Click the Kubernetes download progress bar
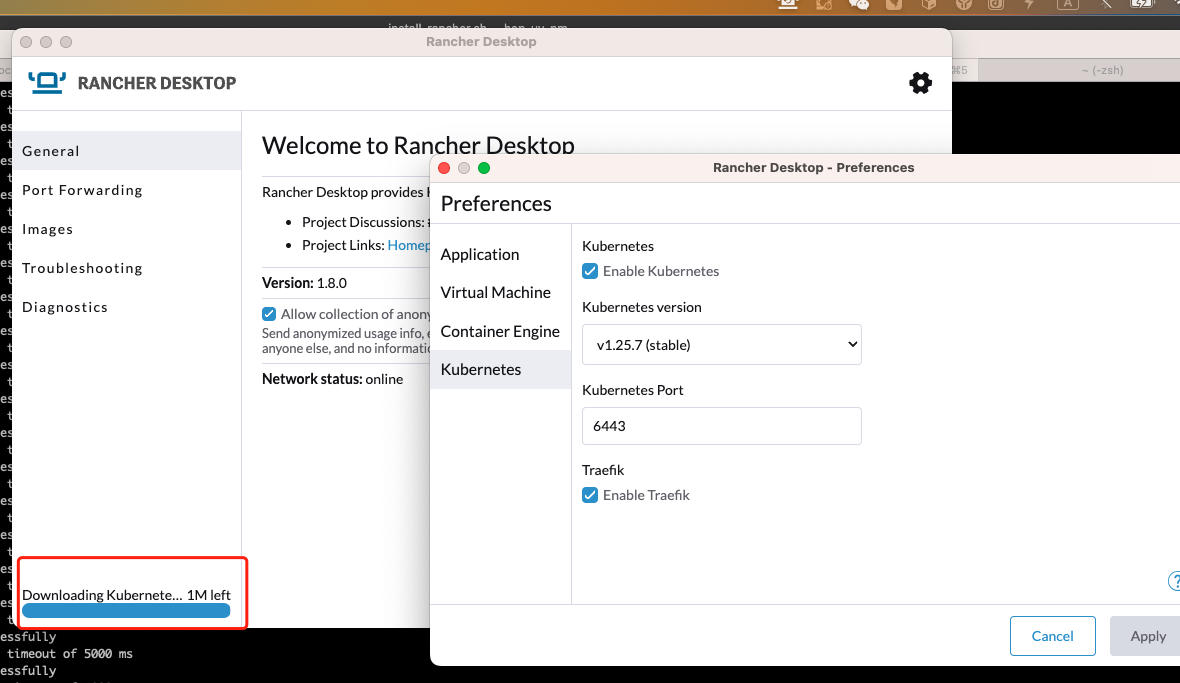Image resolution: width=1180 pixels, height=683 pixels. 125,610
